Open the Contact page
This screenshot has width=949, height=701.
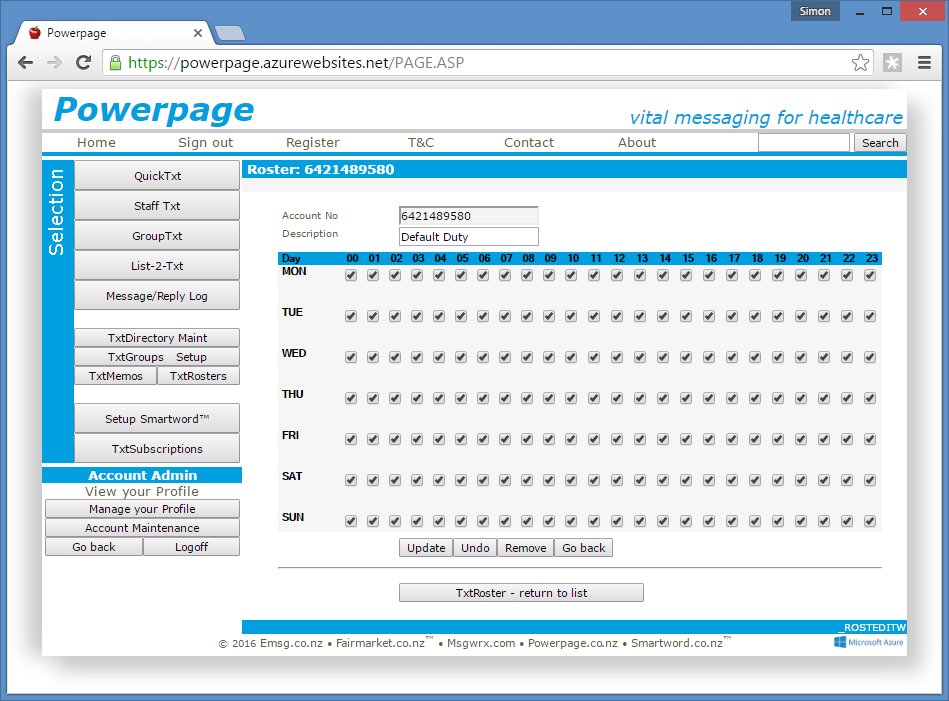pyautogui.click(x=528, y=142)
